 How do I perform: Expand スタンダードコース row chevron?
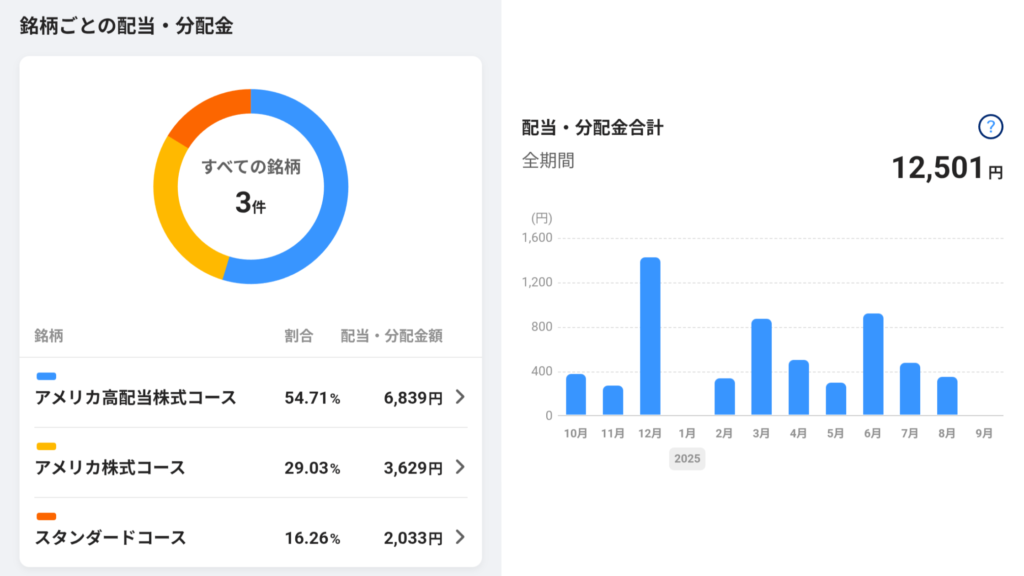460,537
